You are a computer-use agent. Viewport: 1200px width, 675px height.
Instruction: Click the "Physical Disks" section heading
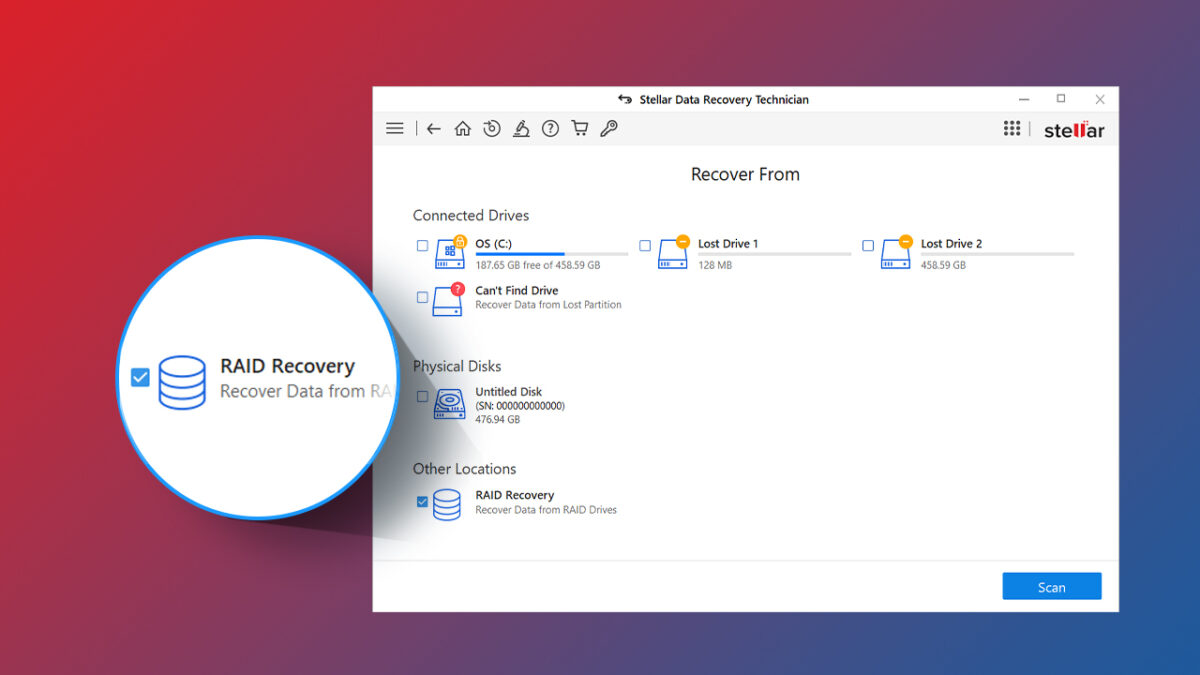pos(457,367)
